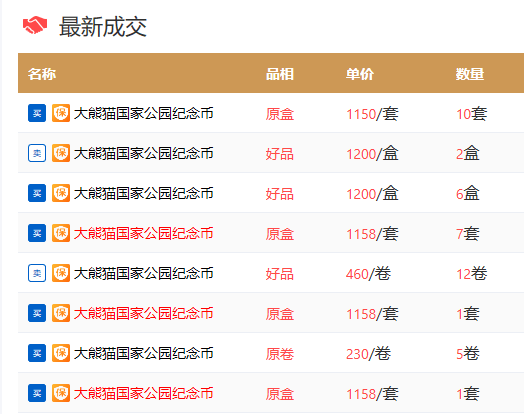
Task: Click the 单价 column header
Action: coord(360,74)
